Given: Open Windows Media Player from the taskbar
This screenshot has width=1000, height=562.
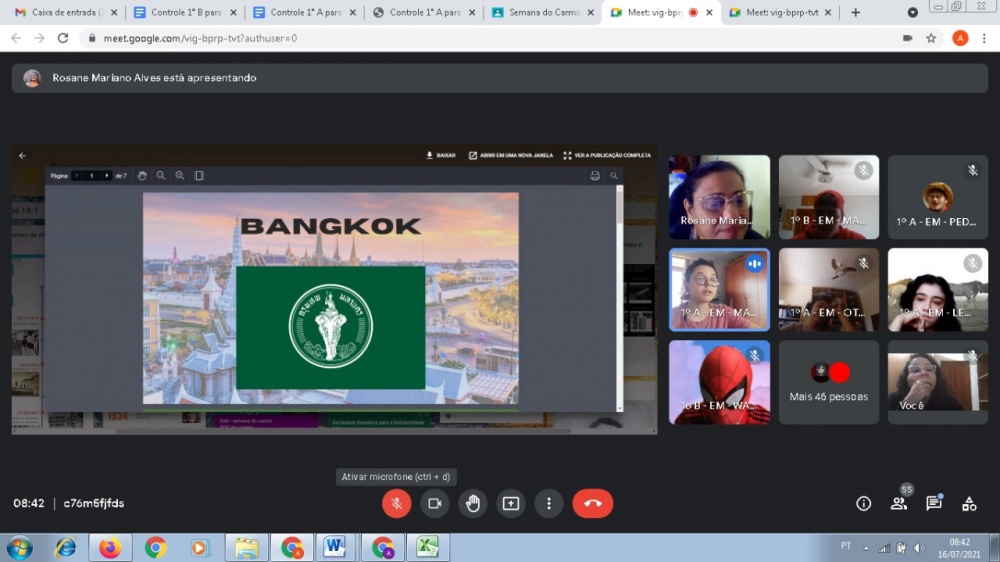Looking at the screenshot, I should pyautogui.click(x=199, y=548).
